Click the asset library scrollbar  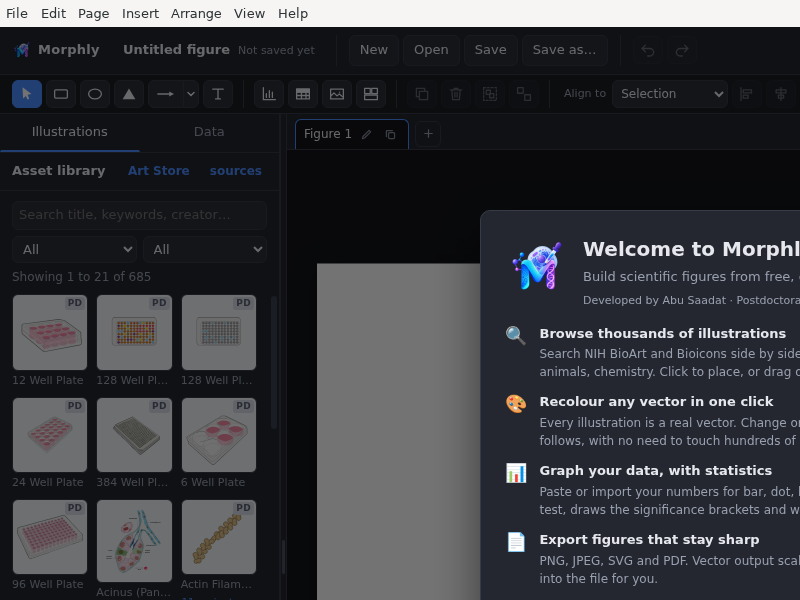274,362
